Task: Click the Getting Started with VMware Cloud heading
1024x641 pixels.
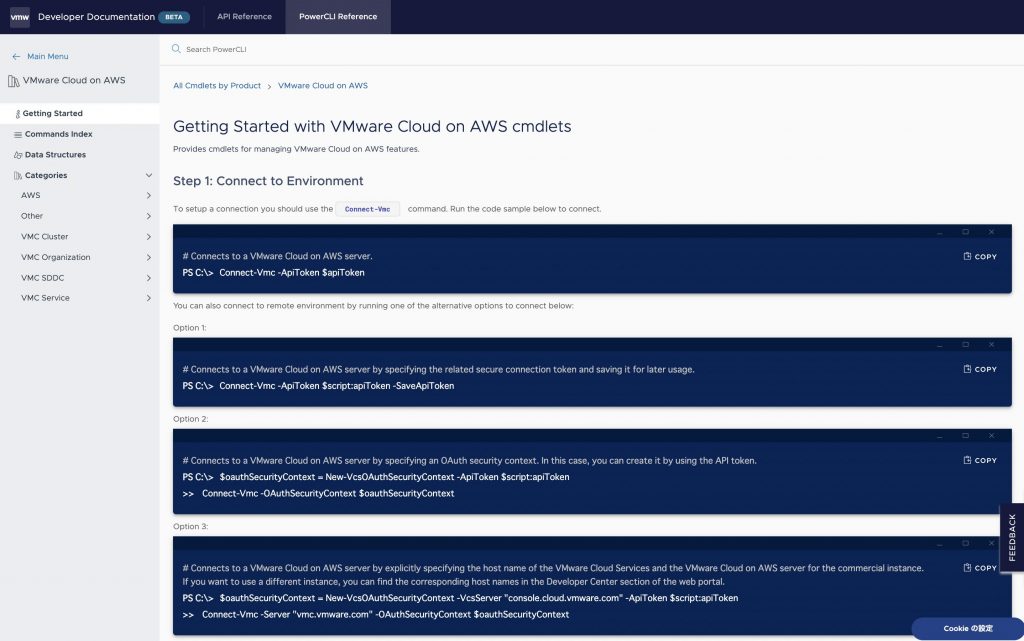Action: coord(372,127)
